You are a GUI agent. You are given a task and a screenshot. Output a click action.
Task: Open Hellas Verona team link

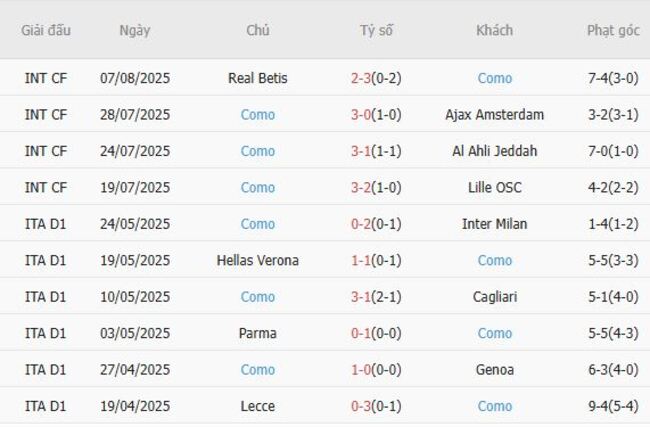click(257, 260)
